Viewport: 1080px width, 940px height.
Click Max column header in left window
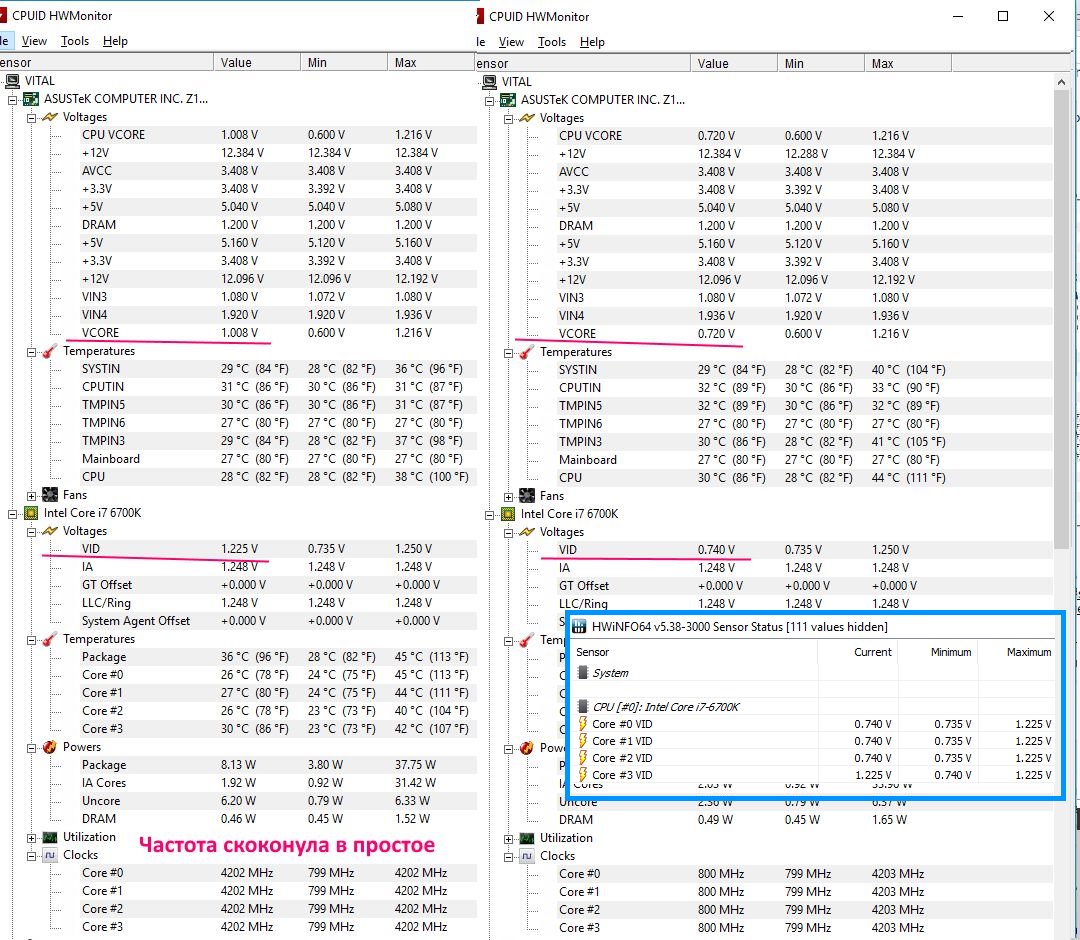pyautogui.click(x=431, y=63)
